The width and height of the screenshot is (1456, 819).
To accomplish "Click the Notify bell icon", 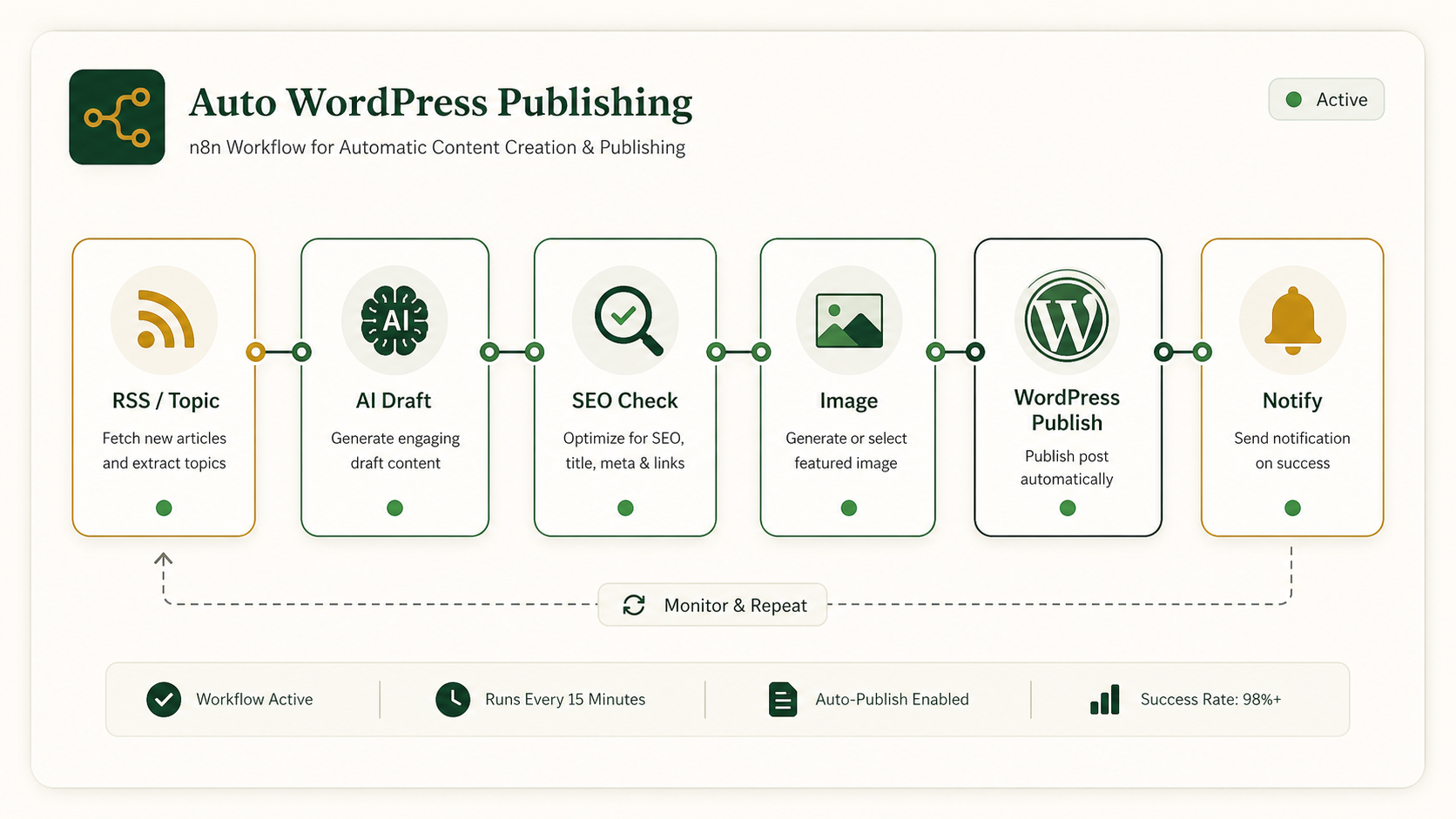I will (1292, 320).
